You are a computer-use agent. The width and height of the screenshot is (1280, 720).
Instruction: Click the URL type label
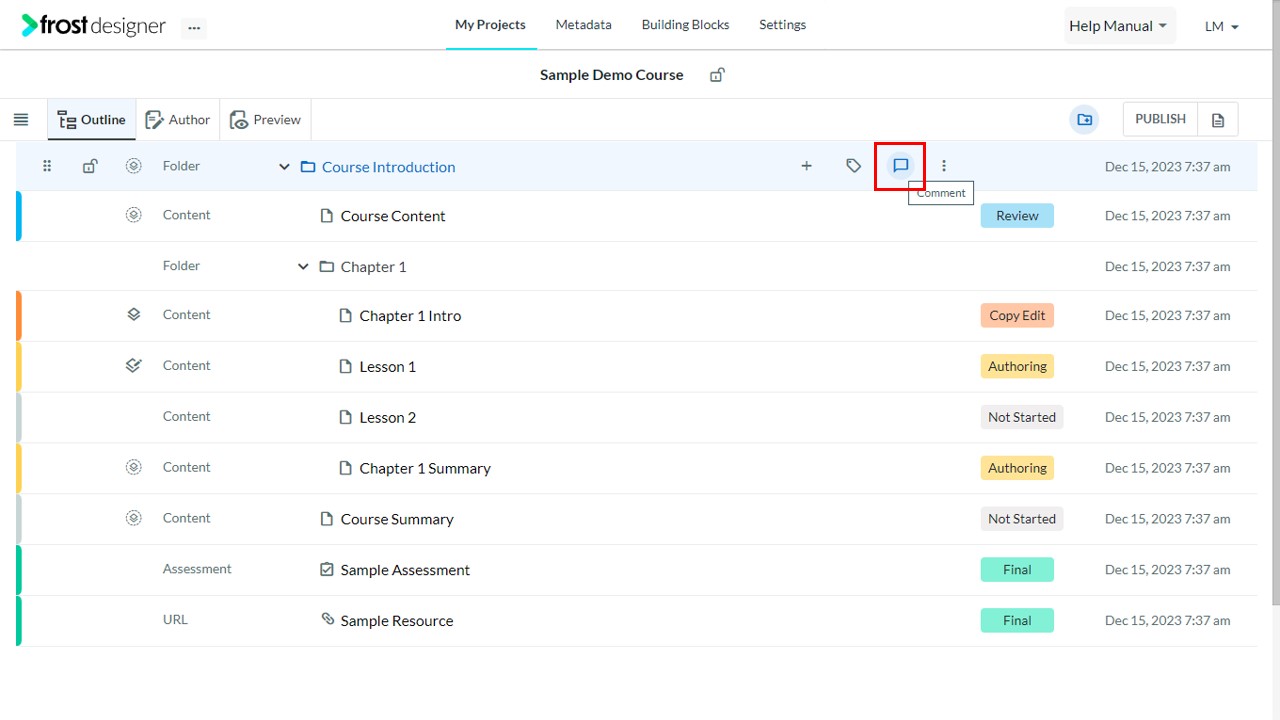click(x=175, y=620)
